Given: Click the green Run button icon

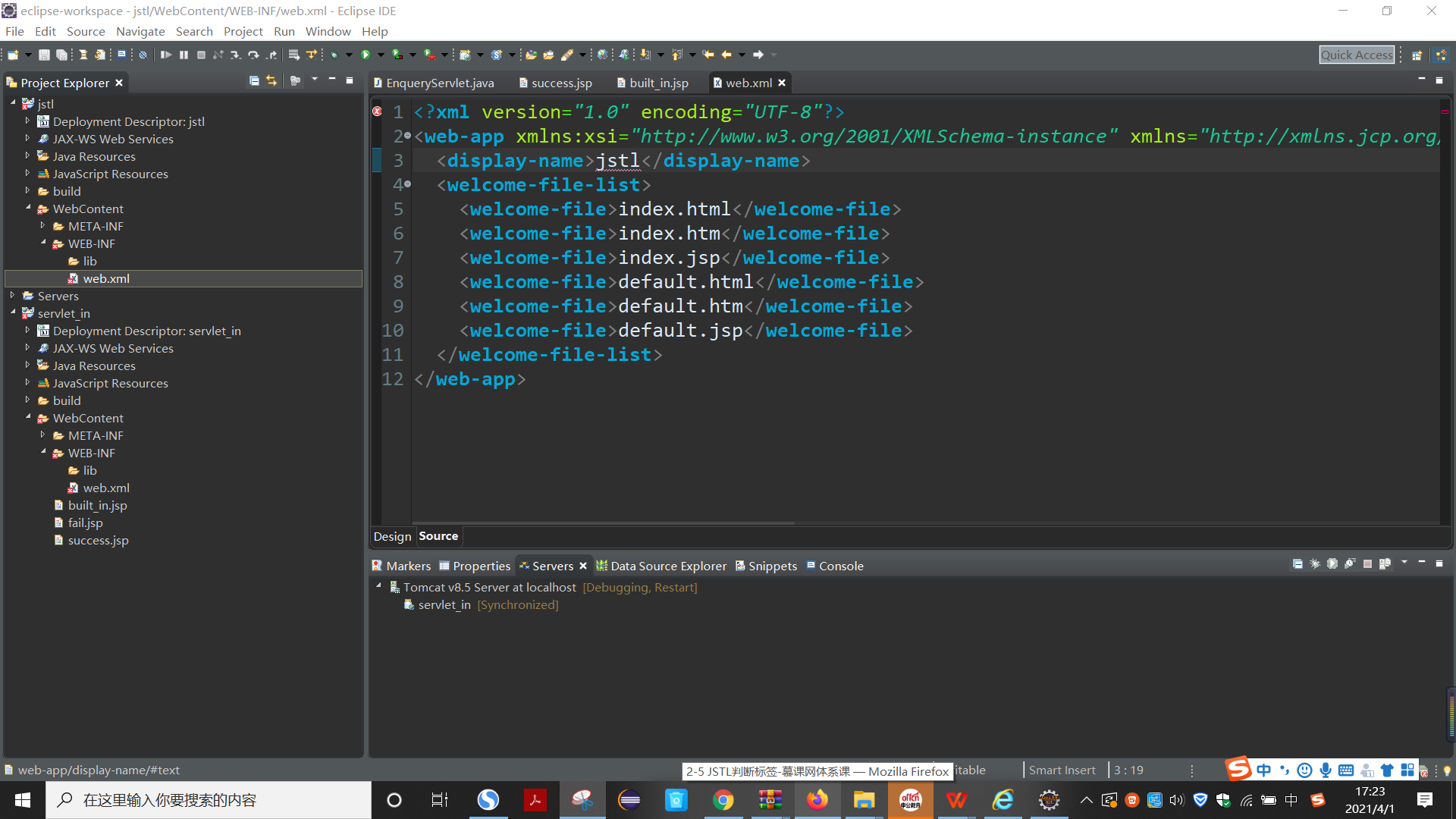Looking at the screenshot, I should pyautogui.click(x=366, y=55).
